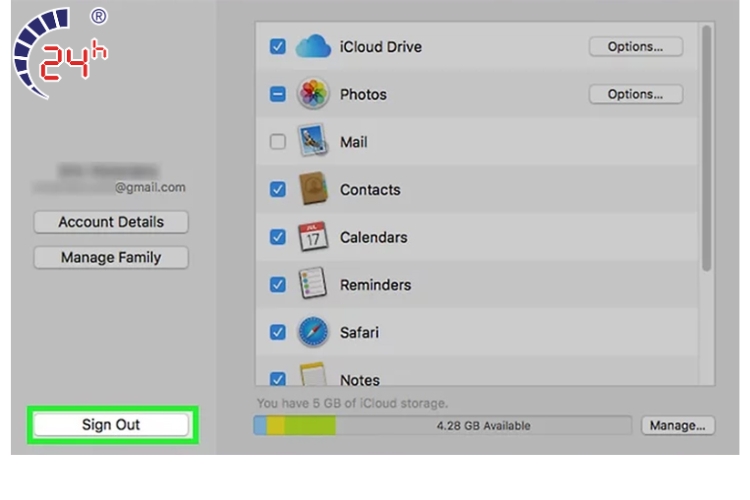
Task: Click the services list scrollbar
Action: coord(706,148)
